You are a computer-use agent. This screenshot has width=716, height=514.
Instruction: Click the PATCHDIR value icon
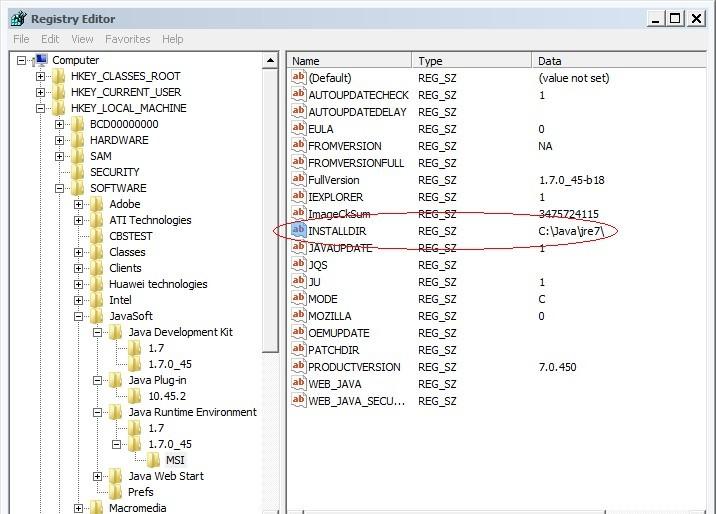tap(298, 349)
